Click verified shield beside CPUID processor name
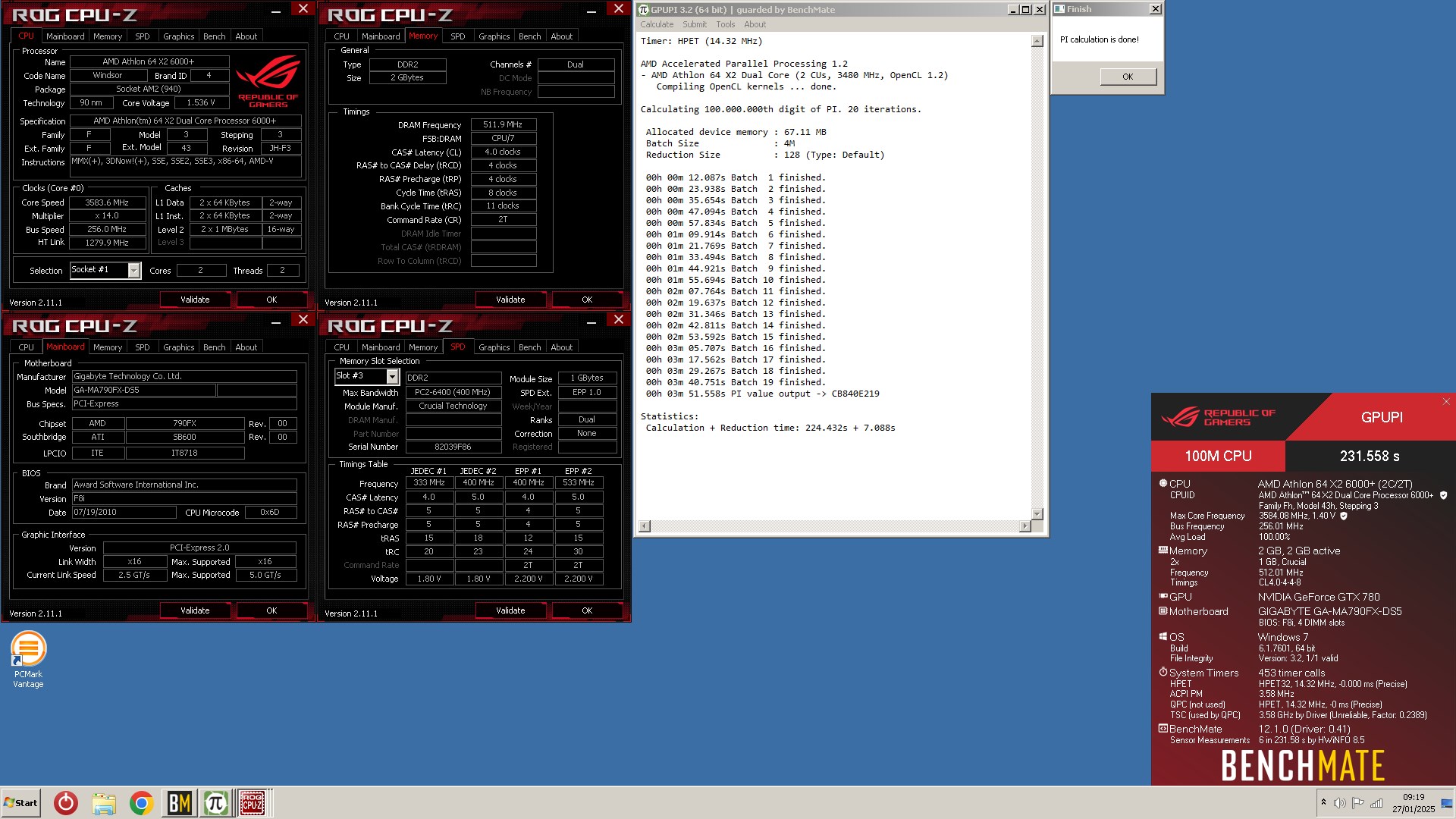The height and width of the screenshot is (819, 1456). (x=1443, y=495)
